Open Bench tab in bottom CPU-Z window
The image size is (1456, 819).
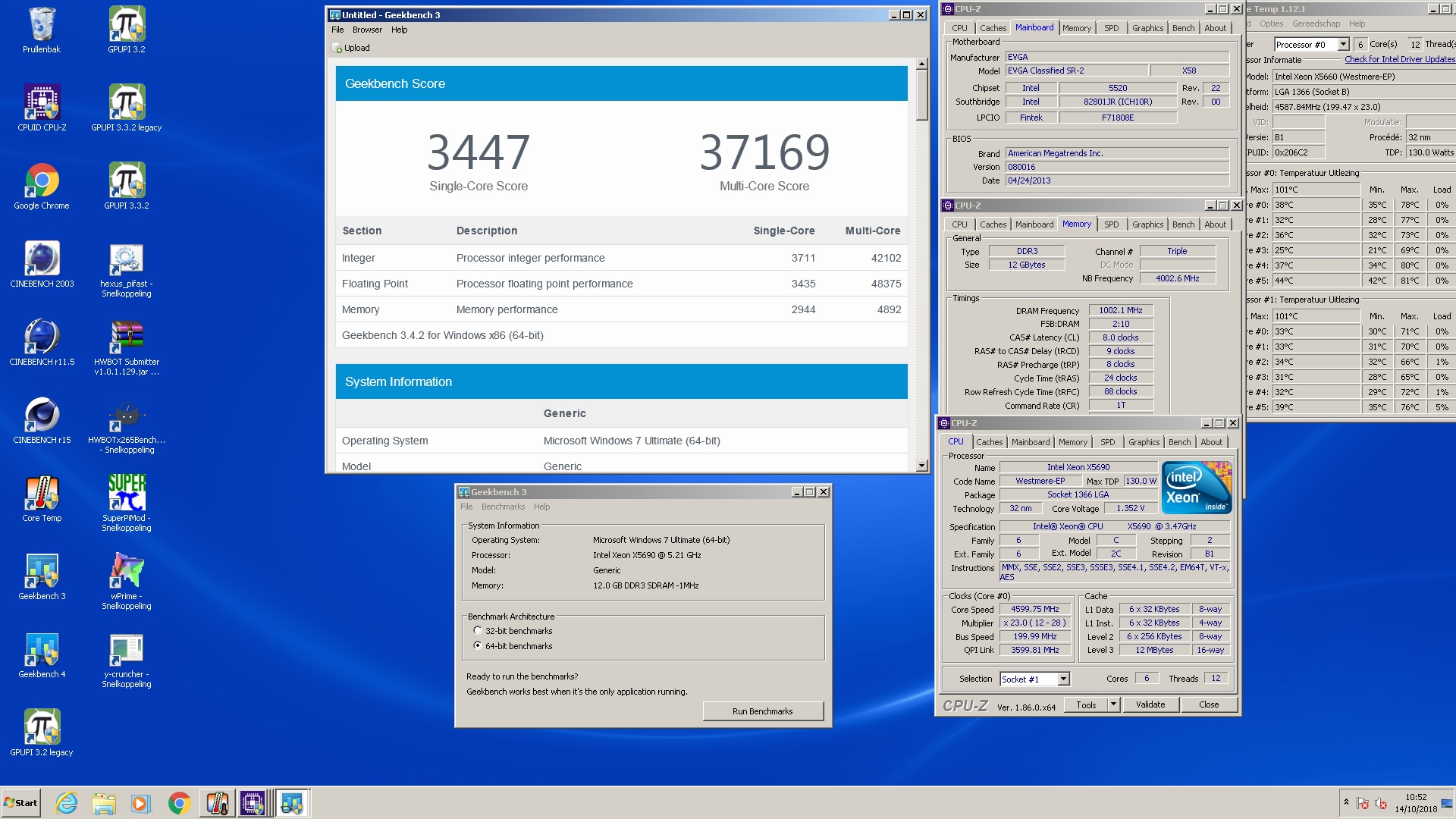point(1179,442)
